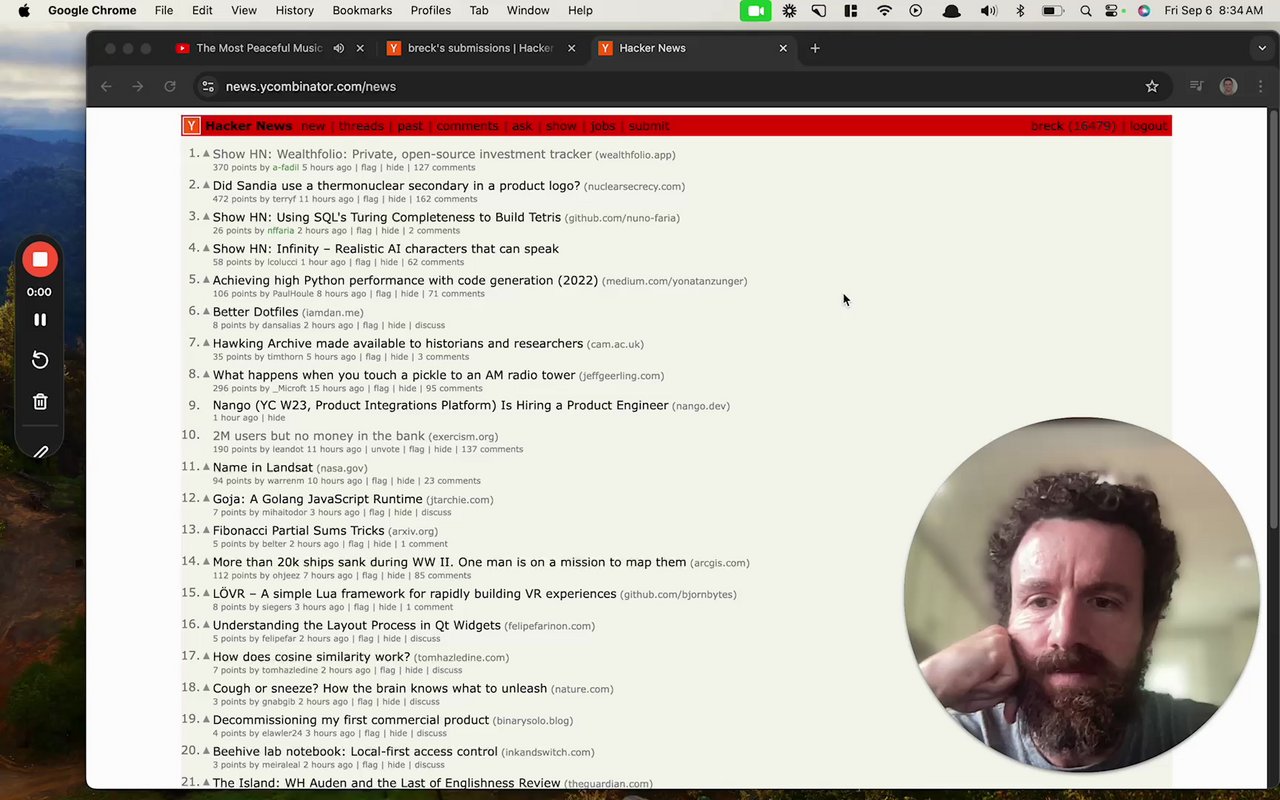
Task: Open the Goja Golang JavaScript Runtime story
Action: pyautogui.click(x=317, y=499)
